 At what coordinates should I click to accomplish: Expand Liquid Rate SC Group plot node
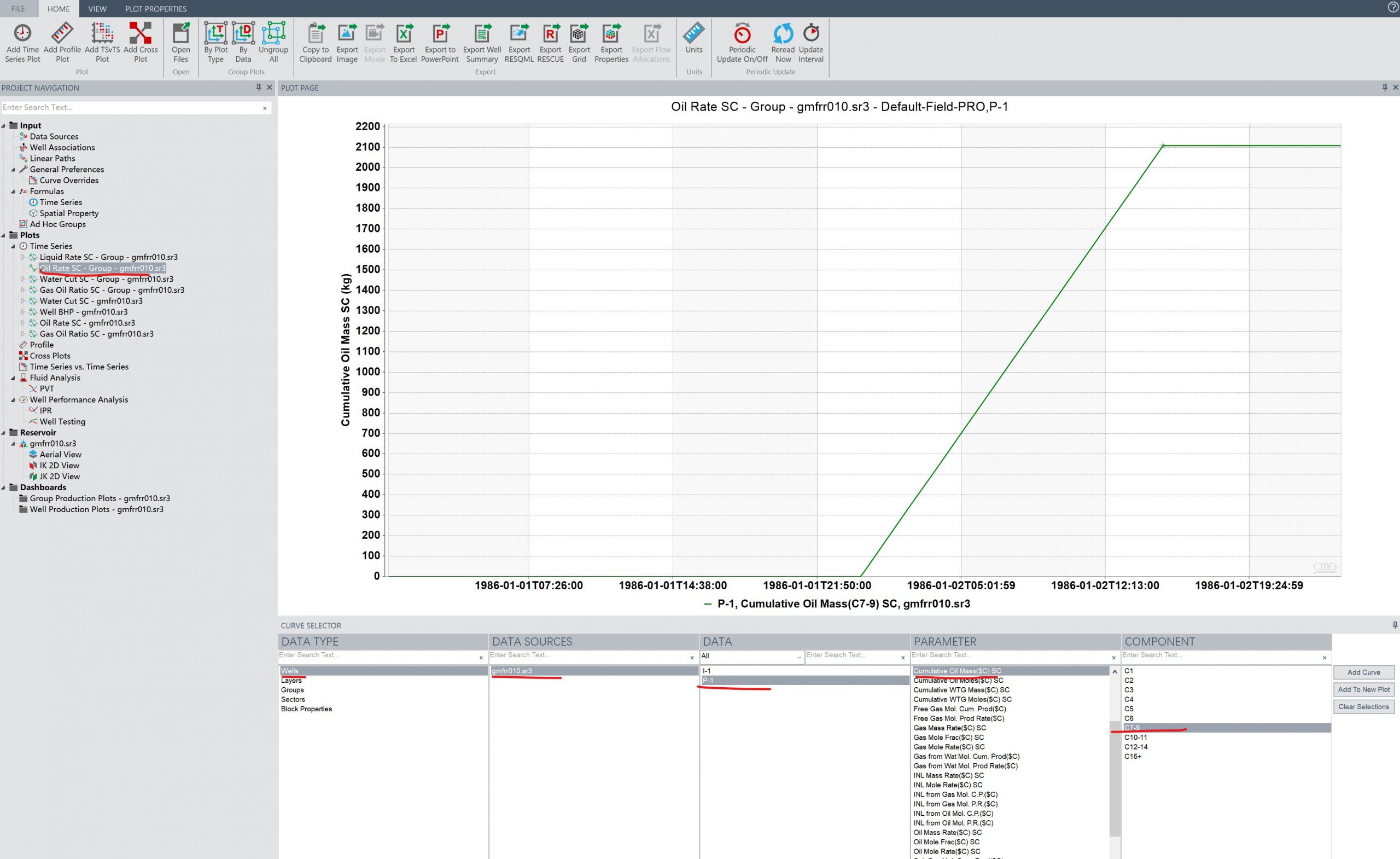coord(23,257)
